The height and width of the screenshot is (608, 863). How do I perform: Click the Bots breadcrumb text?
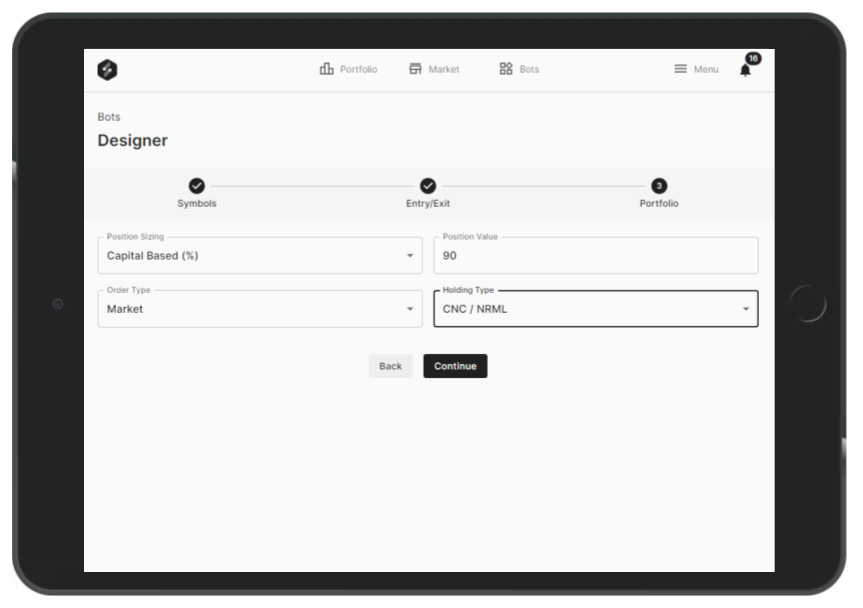click(109, 117)
